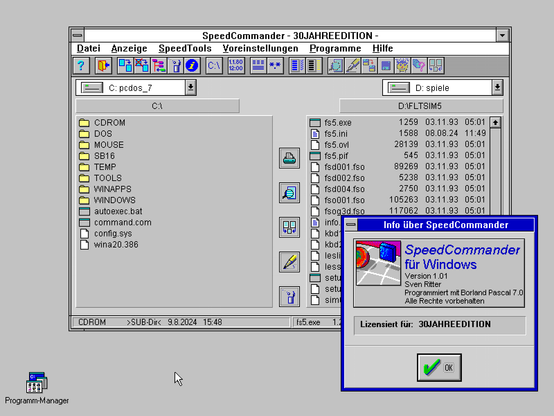Select the TOOLS folder
Image resolution: width=554 pixels, height=416 pixels.
(x=100, y=178)
